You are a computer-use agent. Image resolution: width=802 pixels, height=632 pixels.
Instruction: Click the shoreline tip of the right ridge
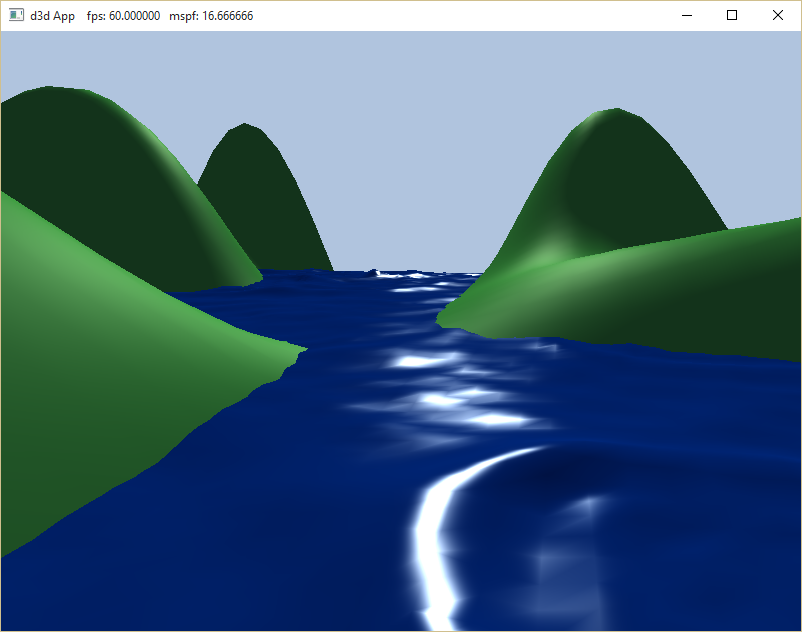point(441,320)
